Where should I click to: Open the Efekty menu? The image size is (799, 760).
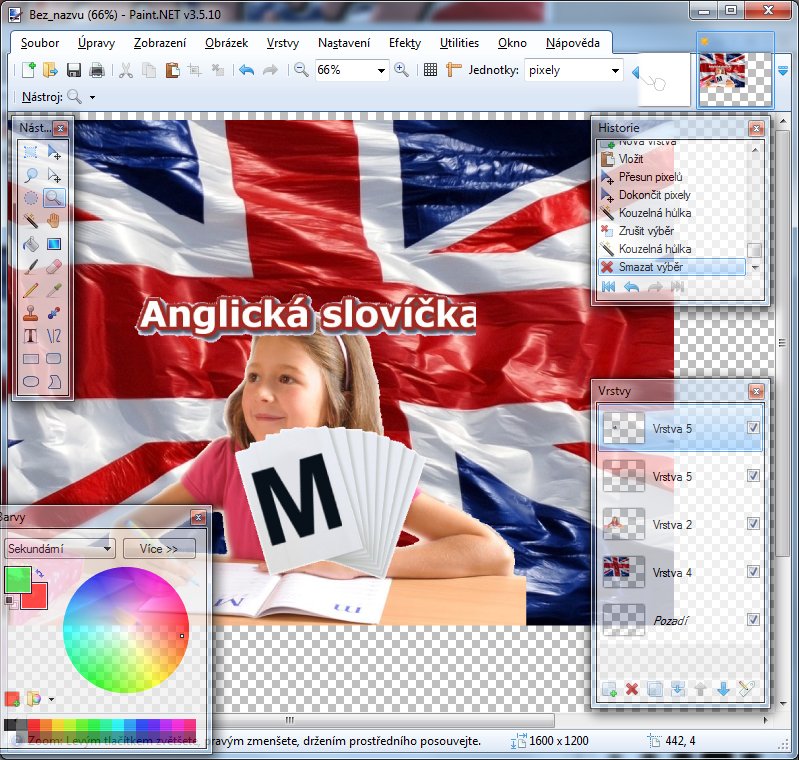(x=405, y=43)
